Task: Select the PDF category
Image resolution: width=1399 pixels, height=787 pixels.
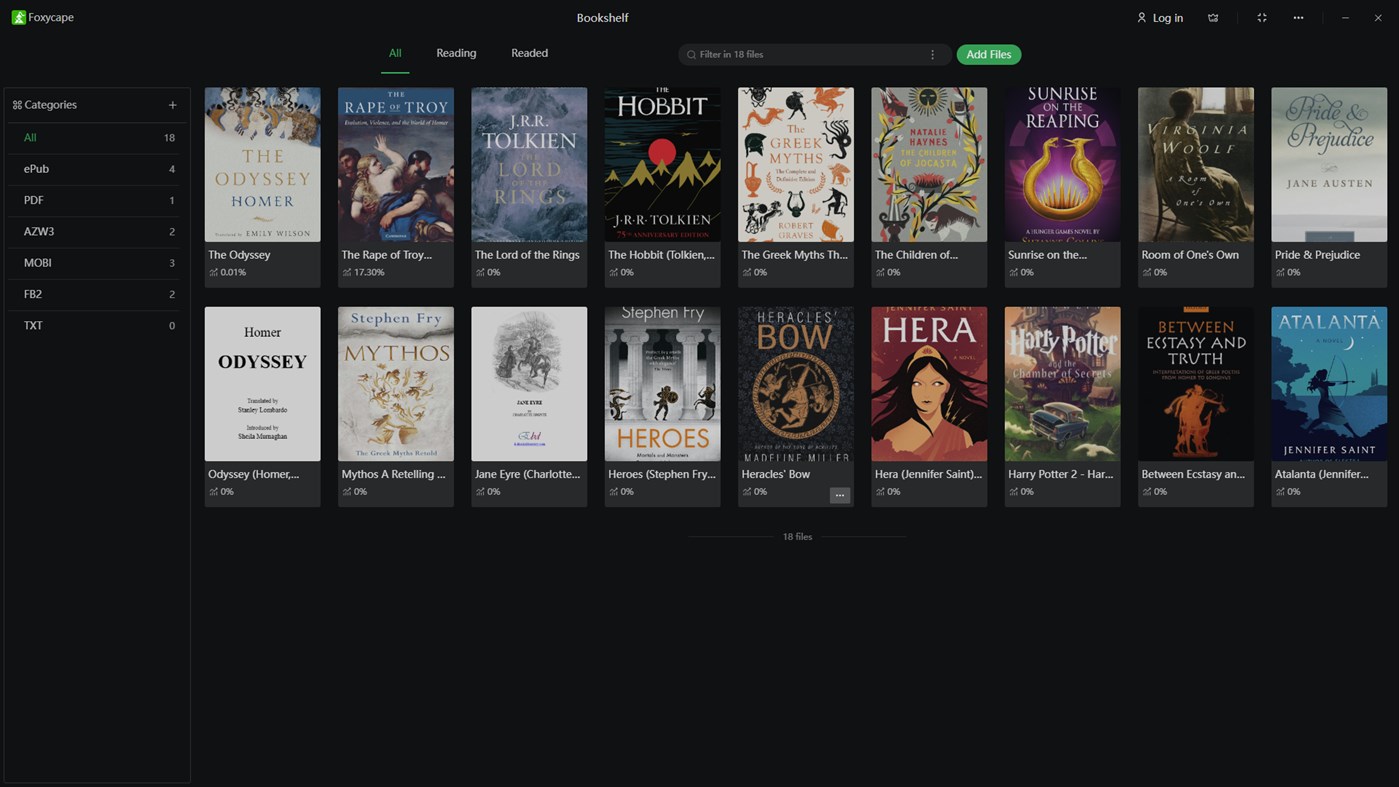Action: pyautogui.click(x=97, y=200)
